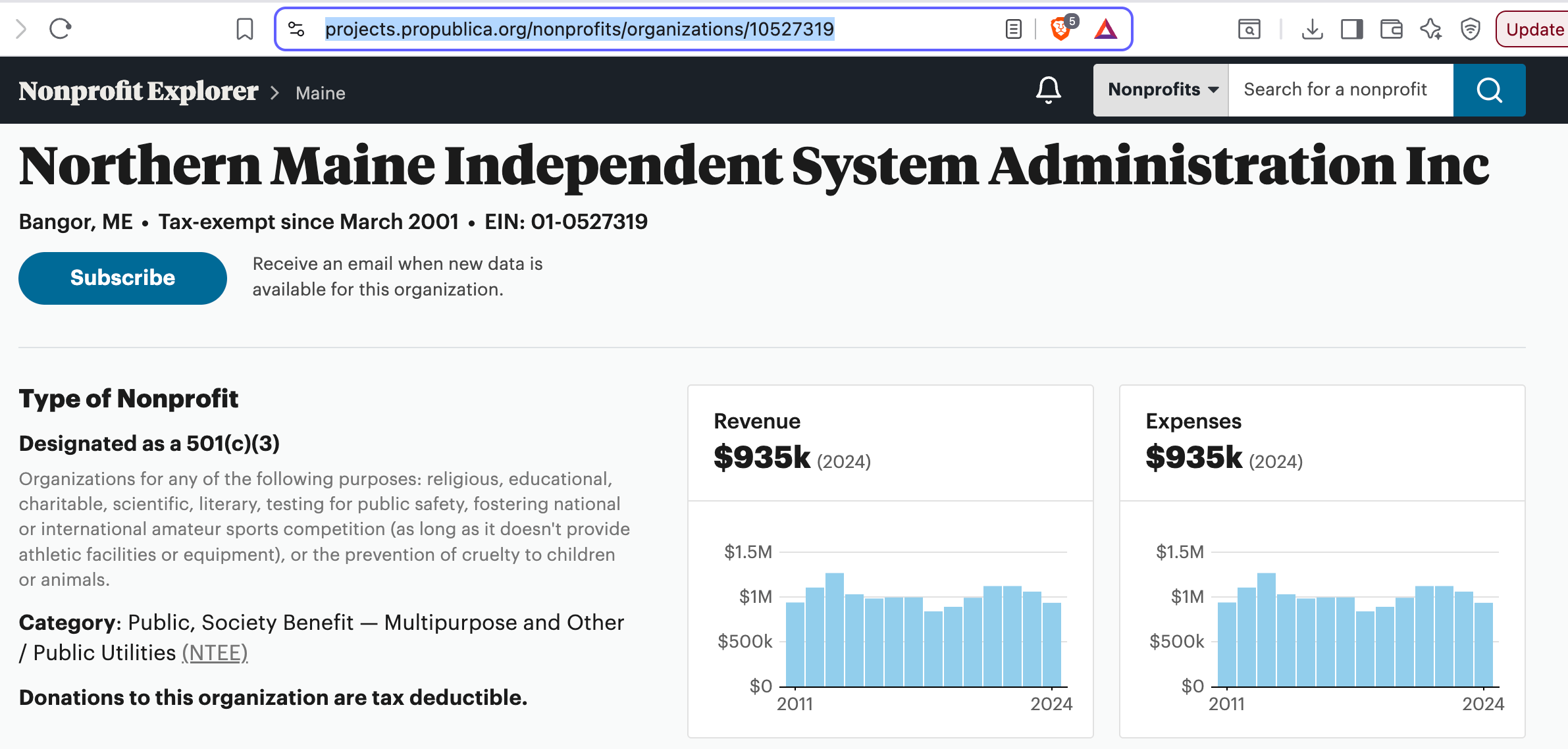Toggle the browser sidebar panel icon

coord(1351,29)
